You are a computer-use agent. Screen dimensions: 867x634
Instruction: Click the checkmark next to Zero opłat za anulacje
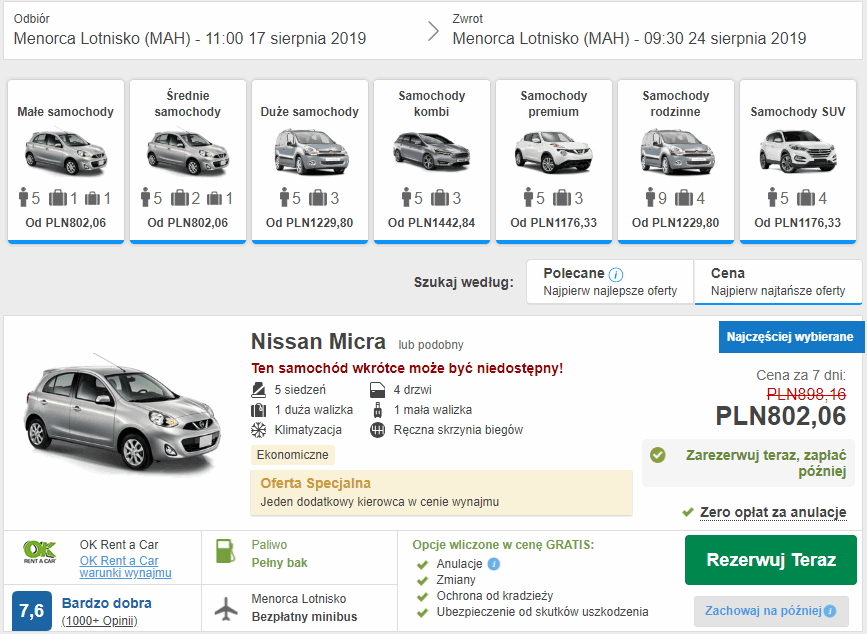point(688,512)
